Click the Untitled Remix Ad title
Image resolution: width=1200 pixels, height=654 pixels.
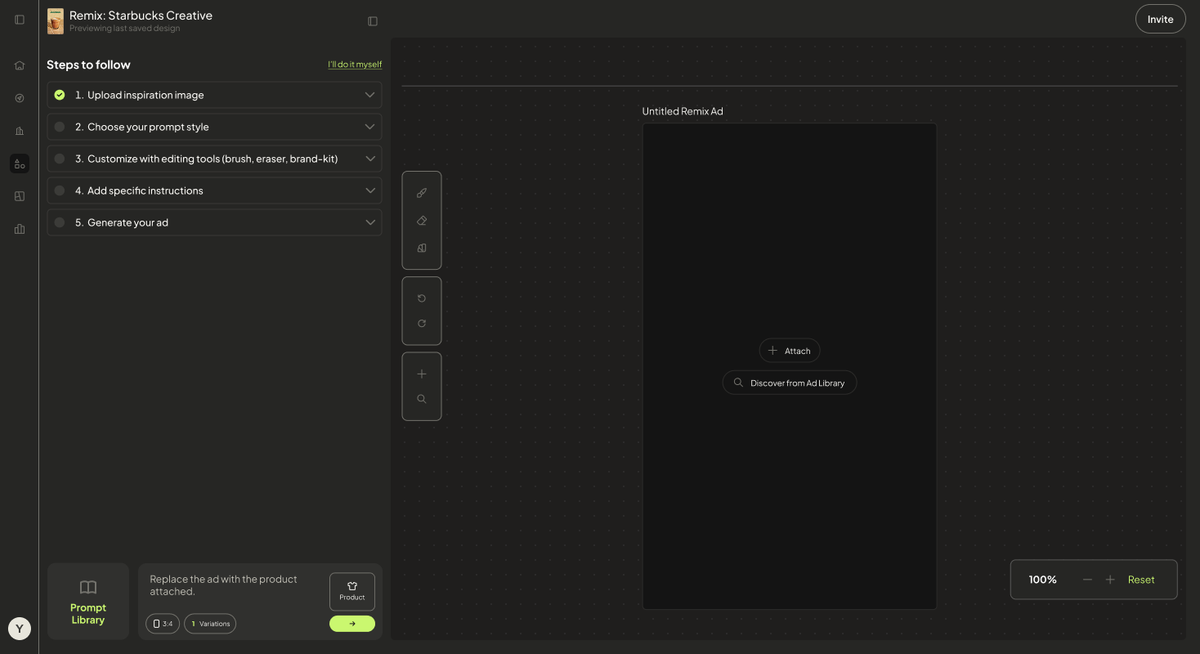point(682,111)
